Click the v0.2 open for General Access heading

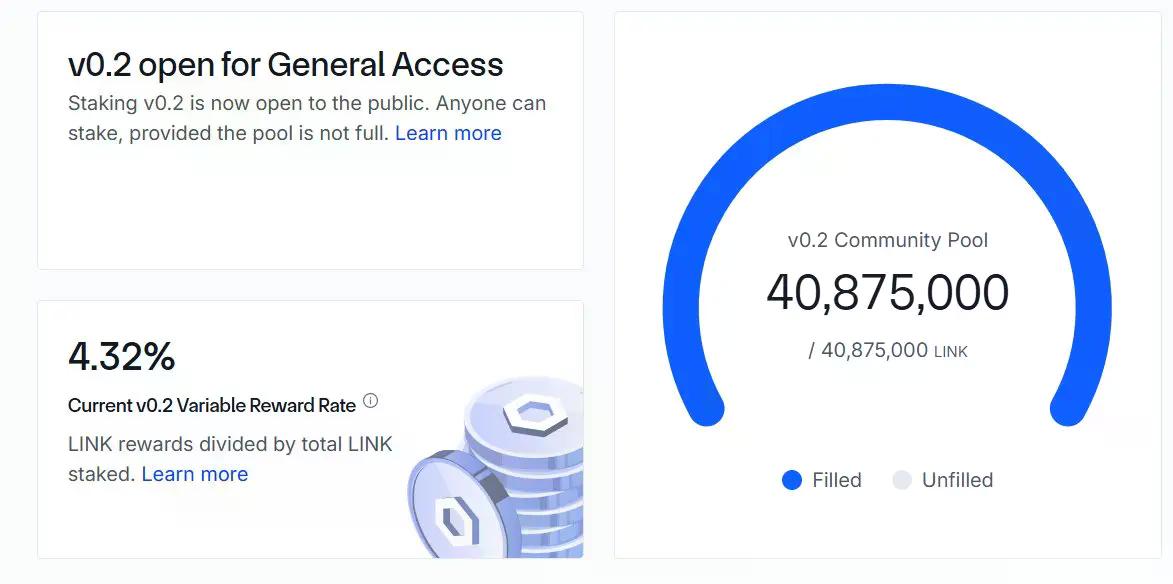(285, 64)
